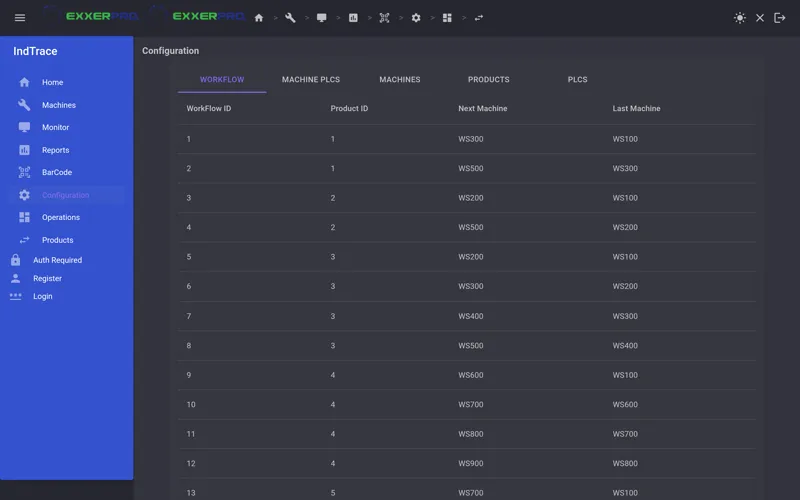The height and width of the screenshot is (500, 800).
Task: Click the IndTrace sidebar title
Action: click(35, 51)
